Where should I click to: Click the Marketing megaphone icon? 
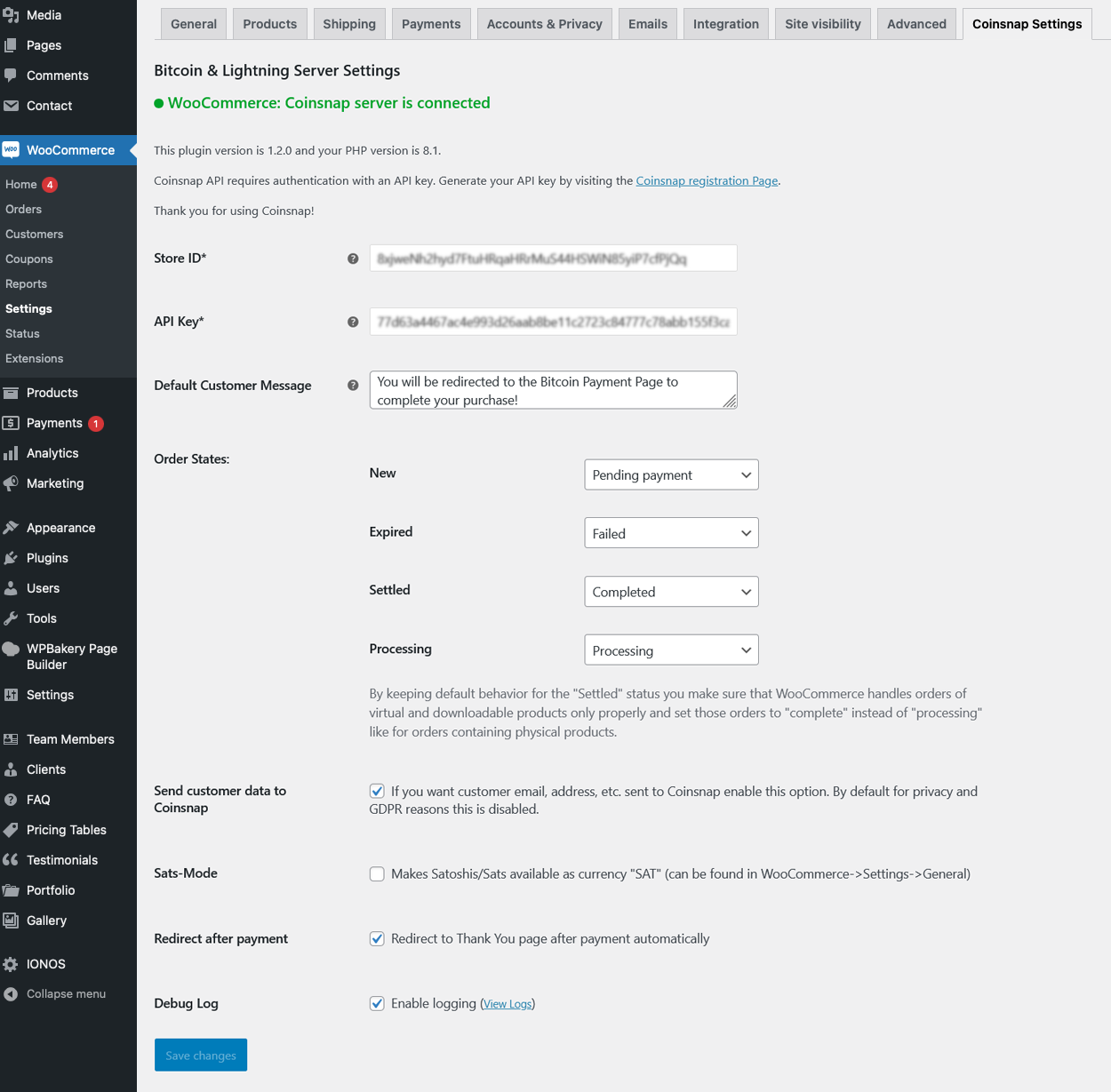pyautogui.click(x=11, y=483)
